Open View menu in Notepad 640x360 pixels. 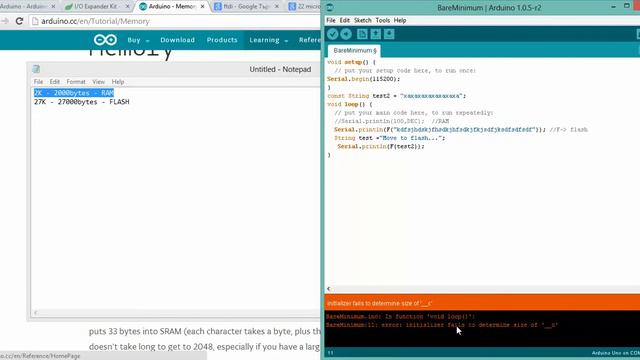click(x=98, y=82)
